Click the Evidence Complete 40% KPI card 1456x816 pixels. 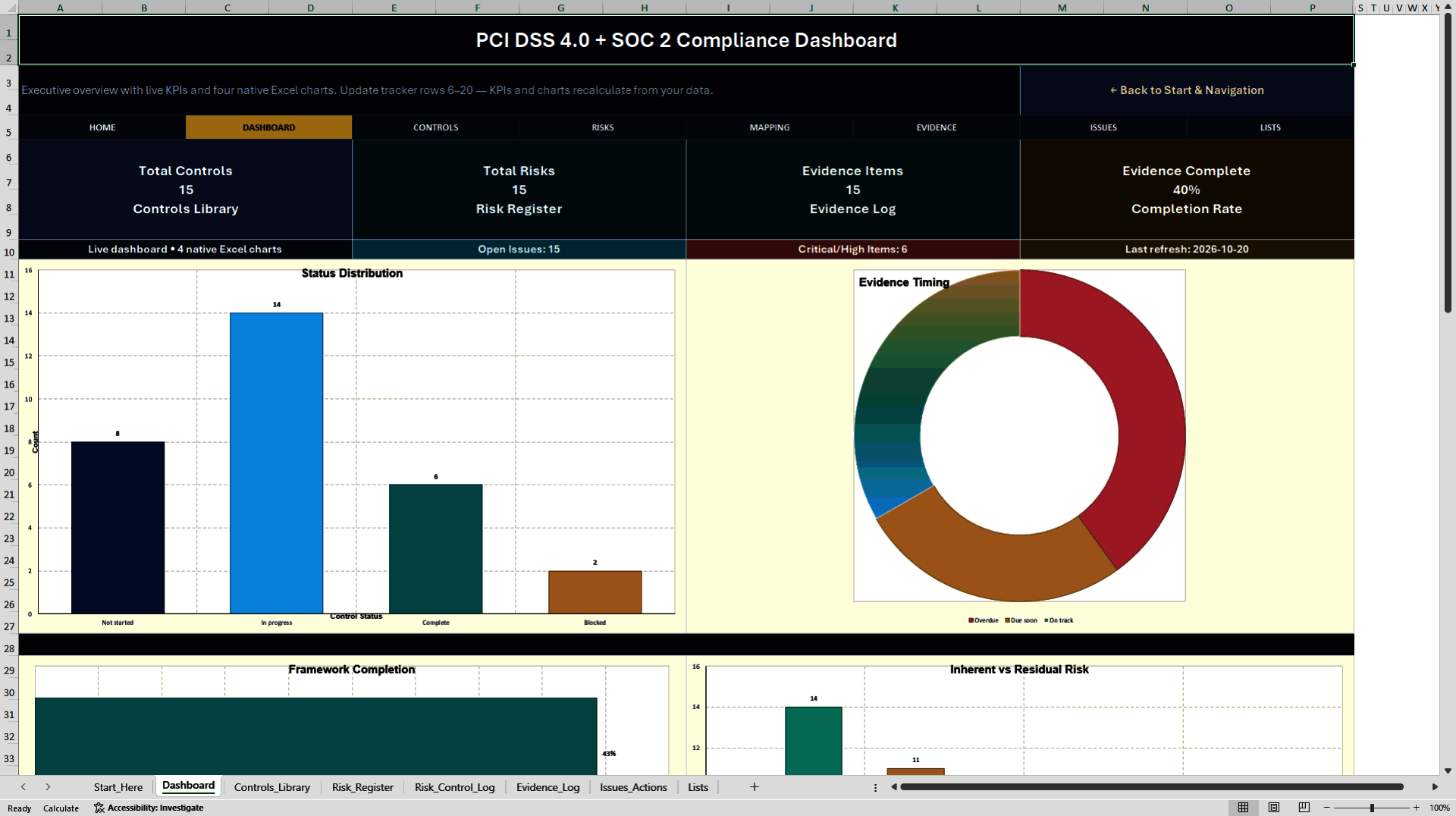(x=1187, y=190)
